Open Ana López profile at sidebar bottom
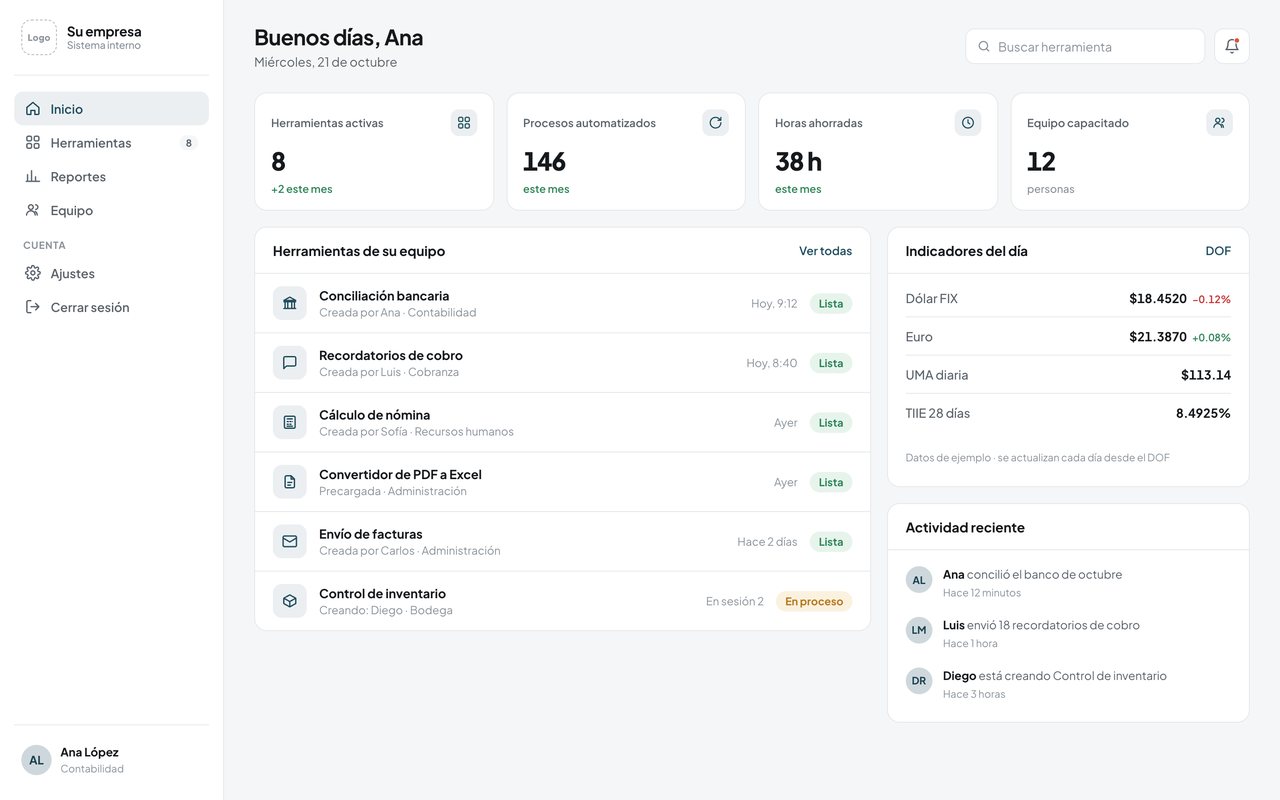The width and height of the screenshot is (1280, 800). coord(111,760)
